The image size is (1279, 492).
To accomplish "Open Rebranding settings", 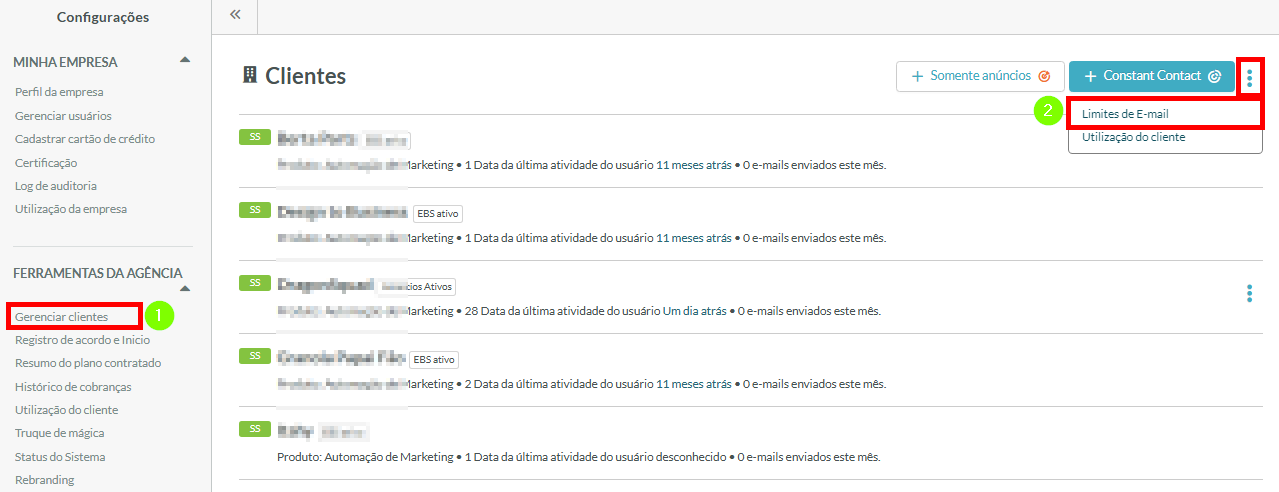I will pyautogui.click(x=44, y=480).
